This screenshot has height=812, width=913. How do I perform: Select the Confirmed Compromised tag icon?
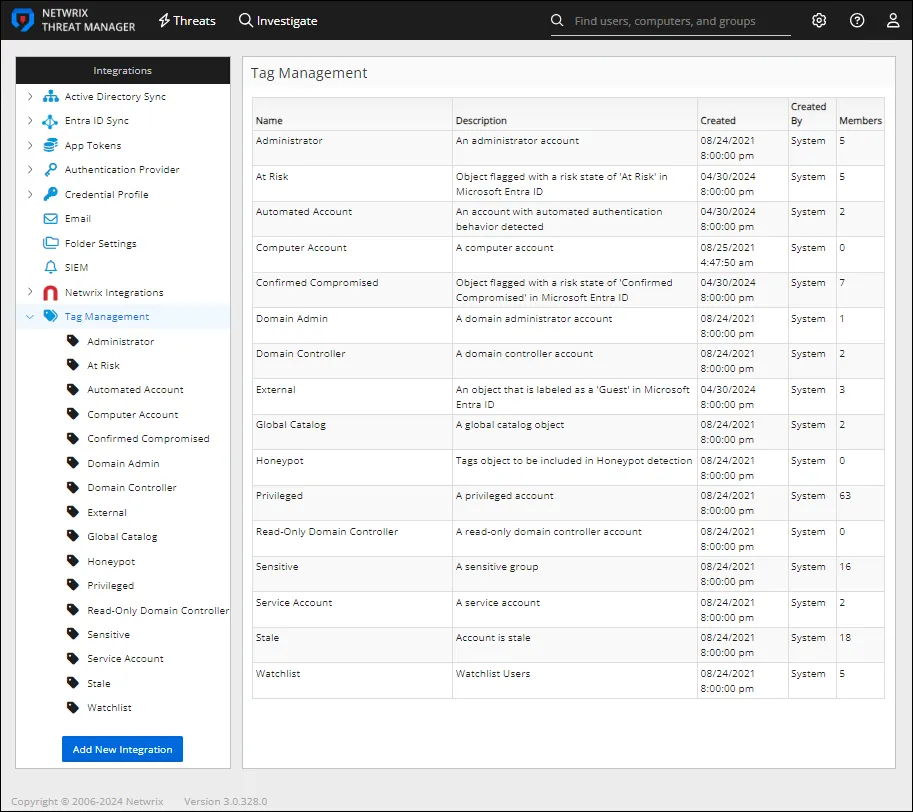73,438
